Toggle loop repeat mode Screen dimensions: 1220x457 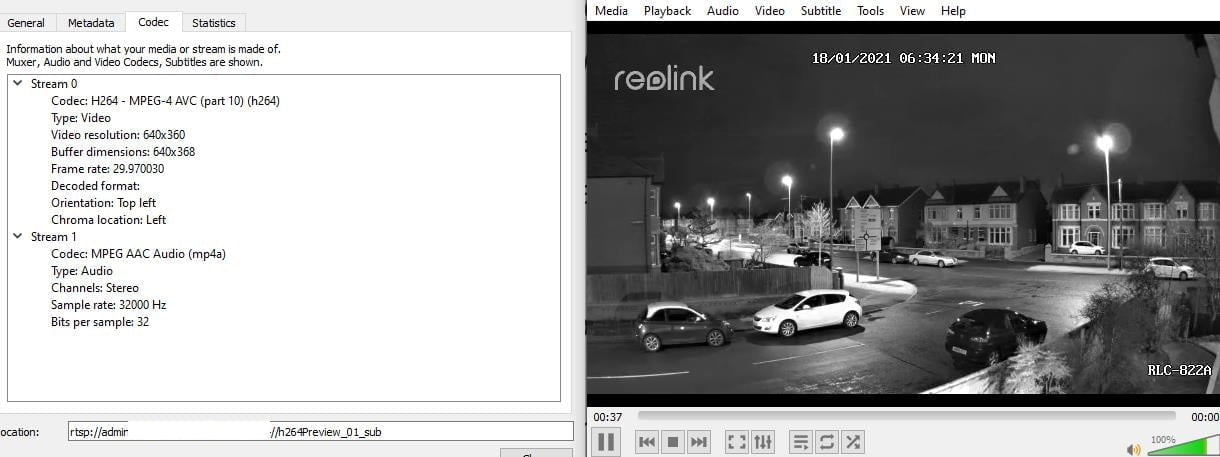pyautogui.click(x=826, y=441)
